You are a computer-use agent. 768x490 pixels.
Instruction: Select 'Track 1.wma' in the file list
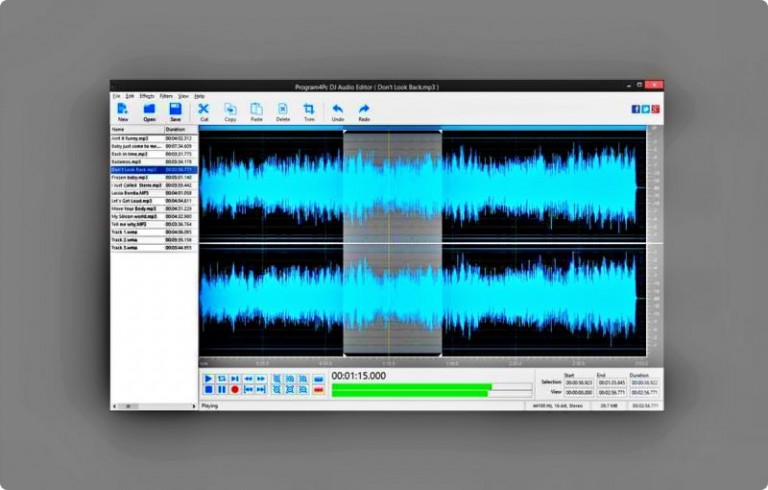click(154, 232)
